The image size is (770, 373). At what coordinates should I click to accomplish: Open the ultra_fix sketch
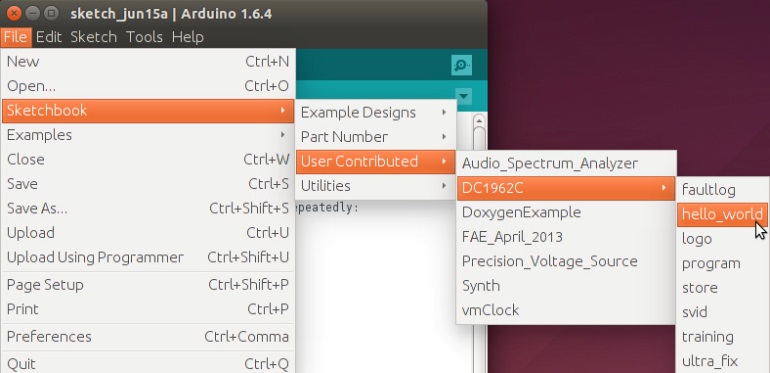[x=723, y=362]
